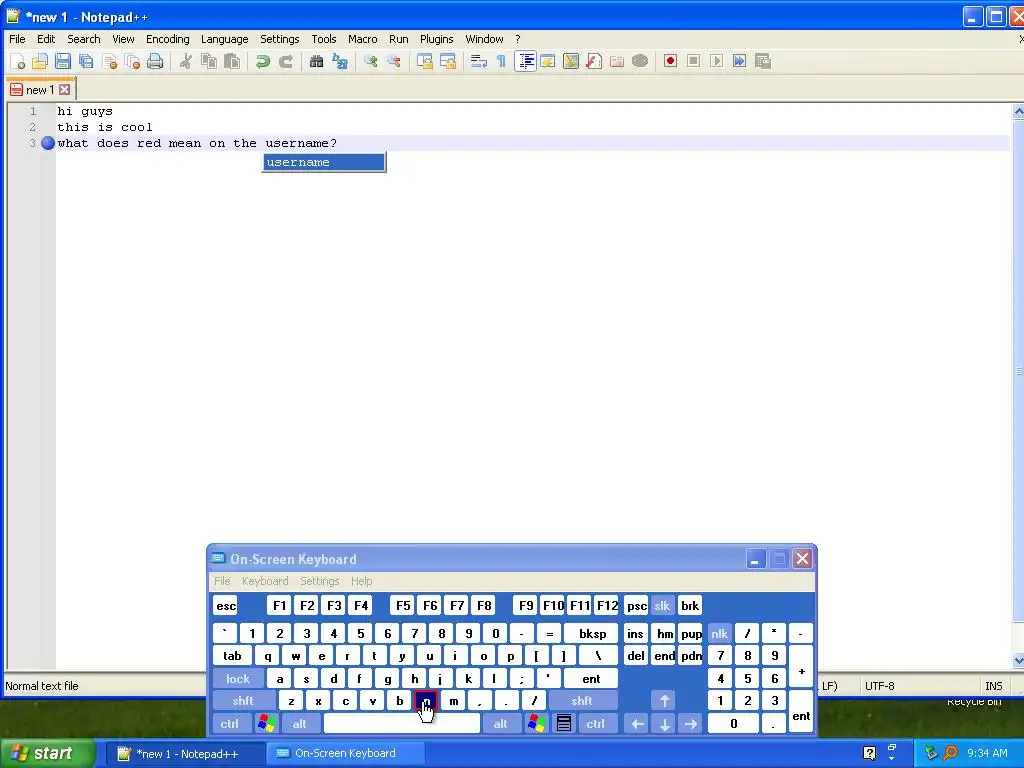The height and width of the screenshot is (768, 1024).
Task: Click the up arrow key on the keyboard
Action: 664,701
